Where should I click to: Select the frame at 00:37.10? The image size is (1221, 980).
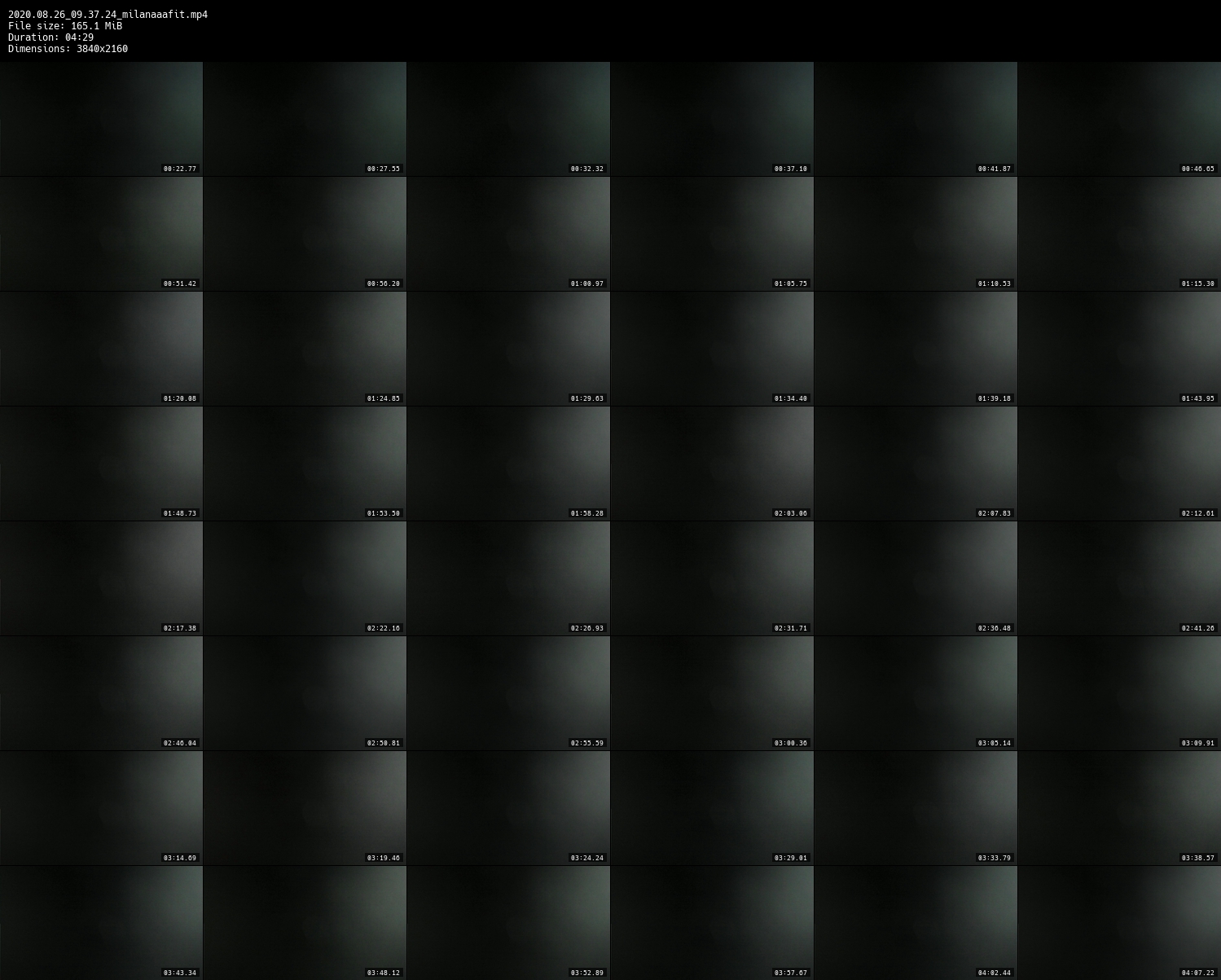click(x=712, y=119)
